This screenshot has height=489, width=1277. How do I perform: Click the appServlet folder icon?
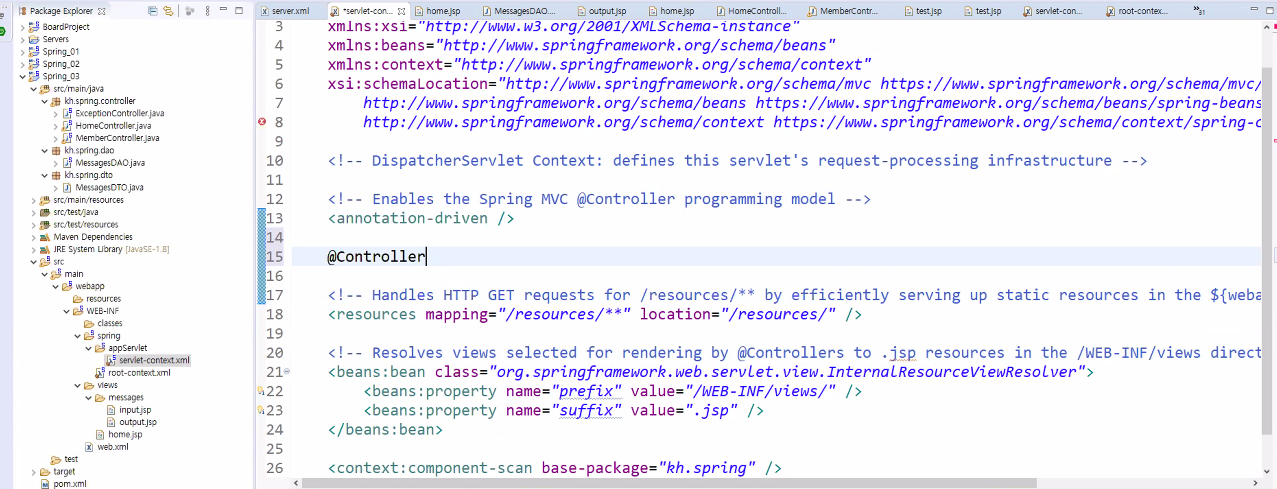click(x=101, y=348)
